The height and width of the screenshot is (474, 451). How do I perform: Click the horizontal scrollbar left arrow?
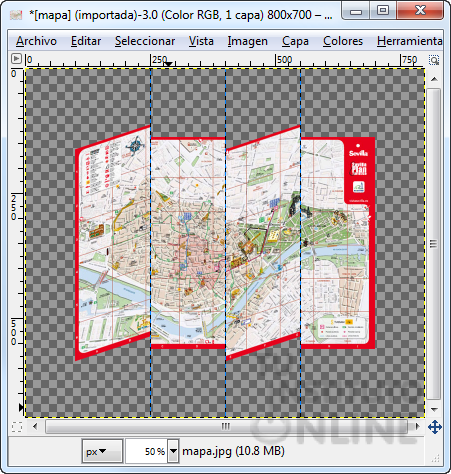35,426
